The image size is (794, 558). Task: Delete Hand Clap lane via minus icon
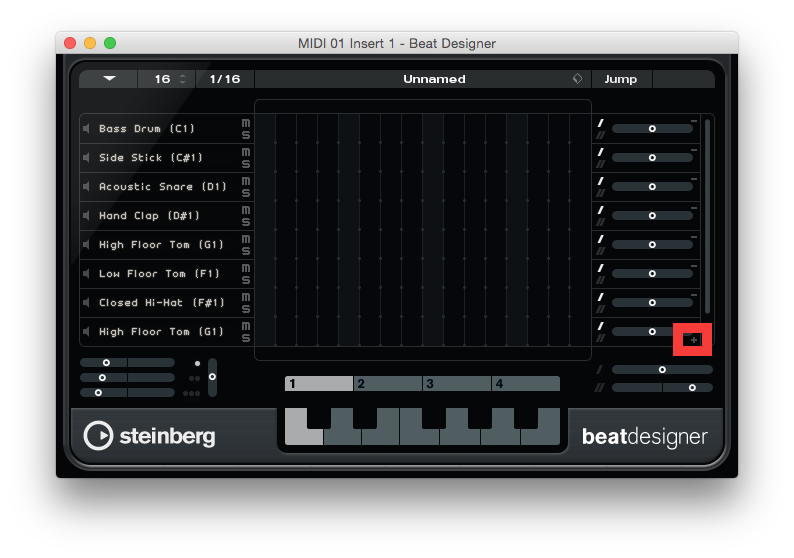694,208
